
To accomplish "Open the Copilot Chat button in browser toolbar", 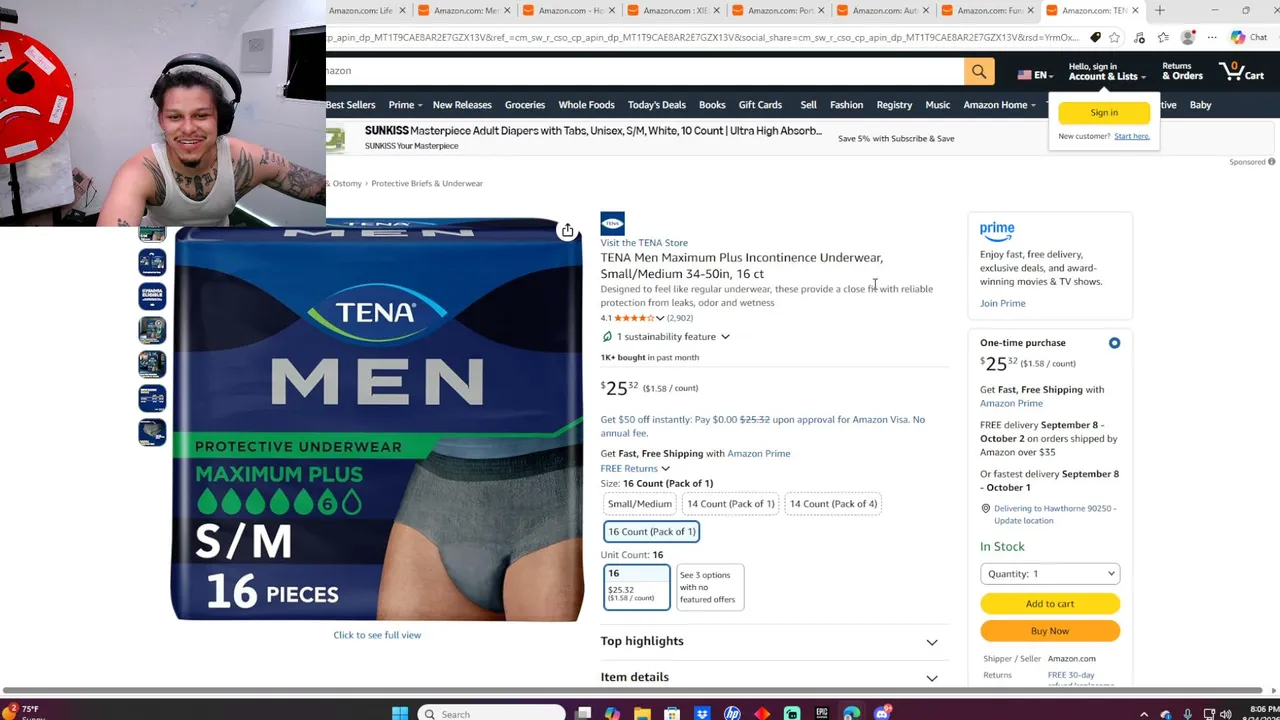I will [1249, 38].
